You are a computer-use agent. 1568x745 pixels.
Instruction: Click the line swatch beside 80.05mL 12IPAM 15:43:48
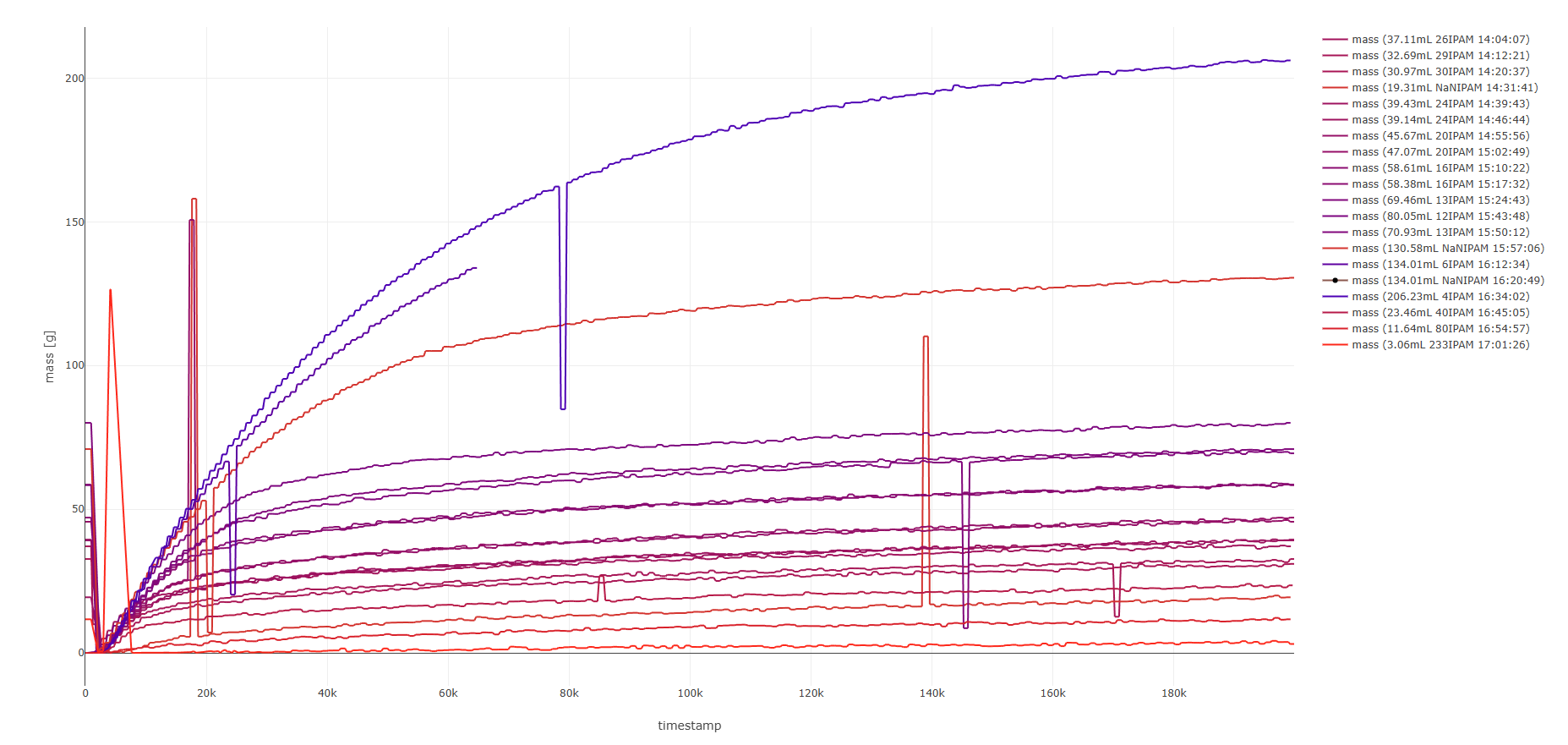click(x=1335, y=216)
